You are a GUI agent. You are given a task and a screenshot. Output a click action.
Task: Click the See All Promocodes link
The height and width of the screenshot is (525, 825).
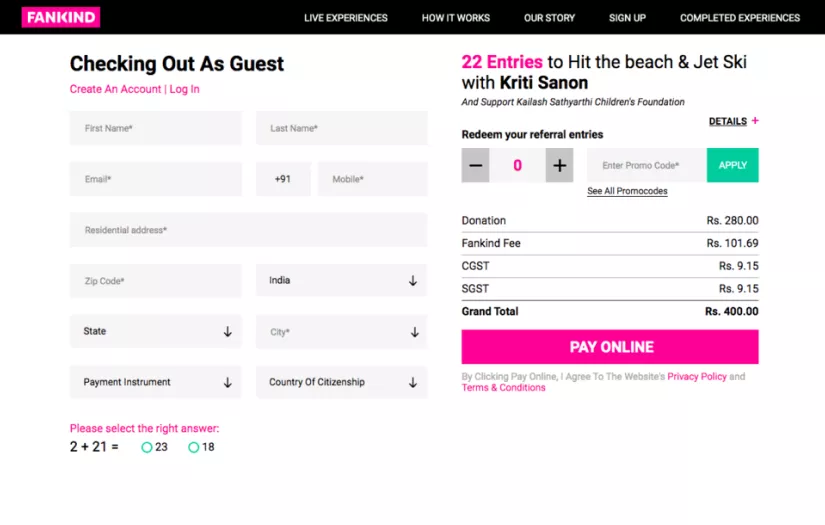pos(627,191)
